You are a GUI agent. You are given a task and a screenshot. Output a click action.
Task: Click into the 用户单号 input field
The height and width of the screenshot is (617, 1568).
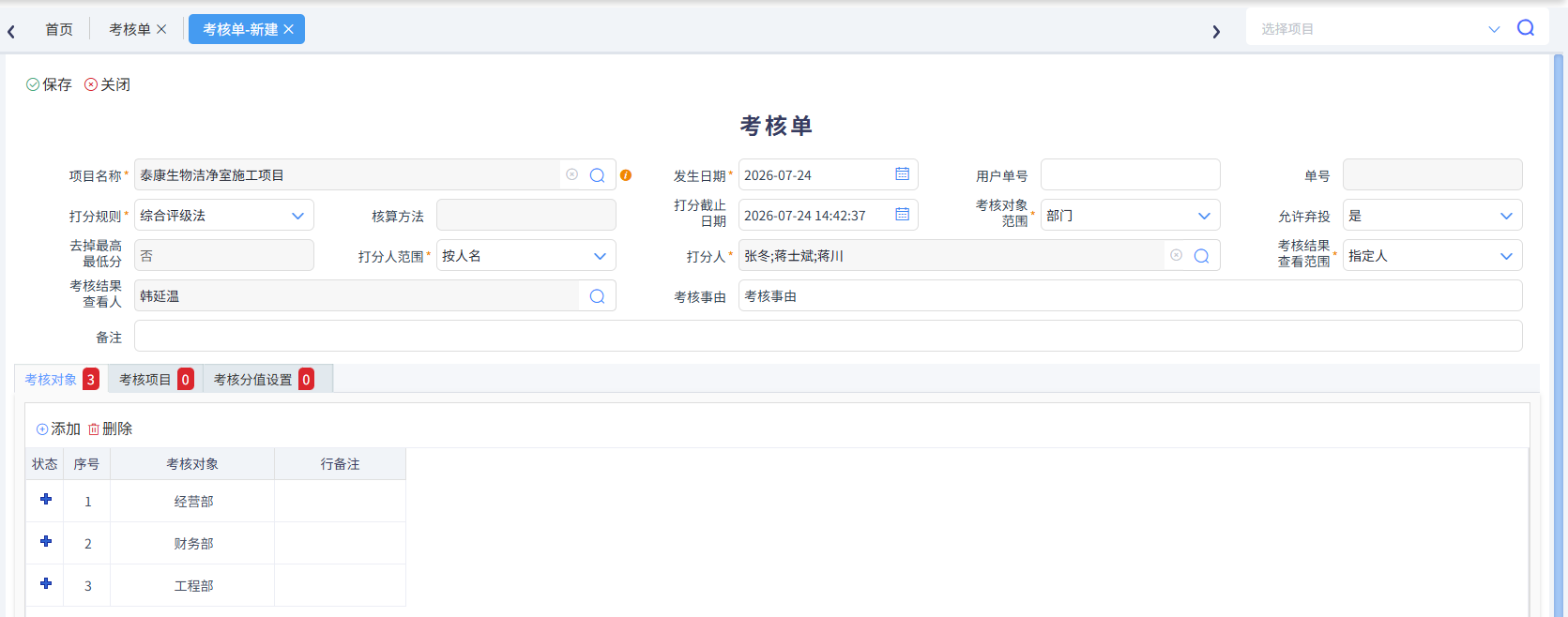(1130, 174)
